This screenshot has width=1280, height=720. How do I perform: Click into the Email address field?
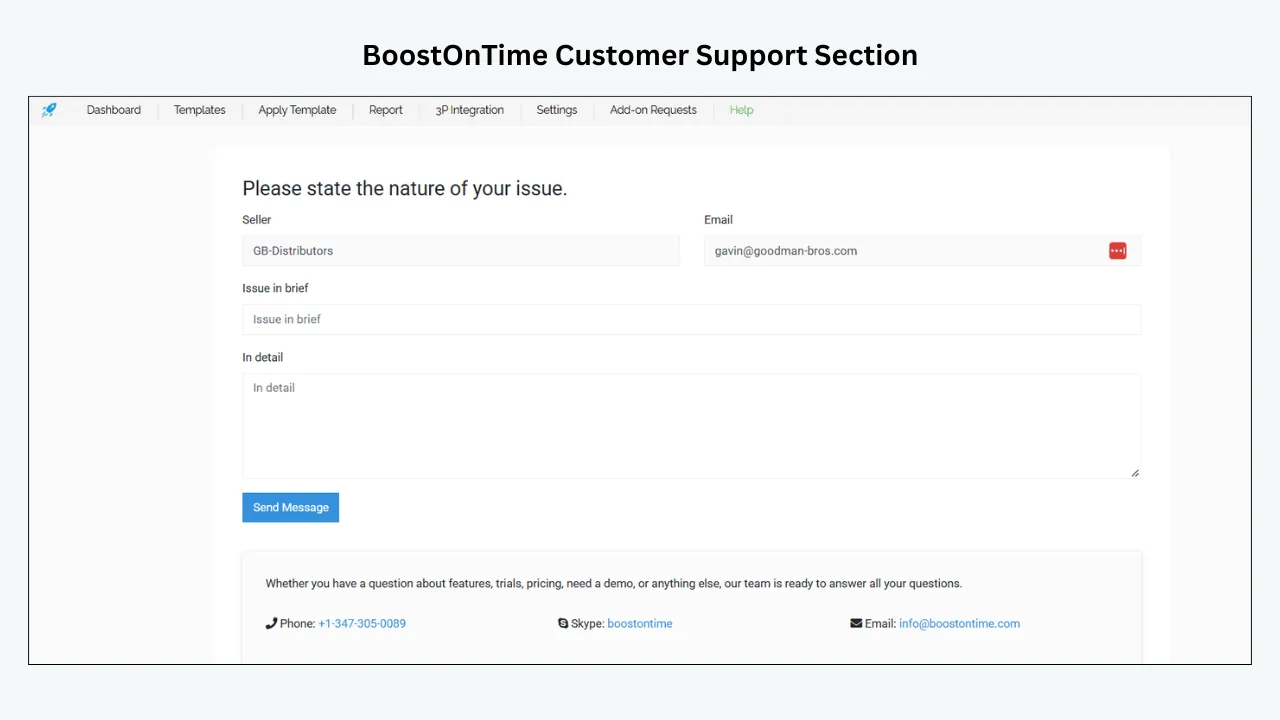[922, 251]
